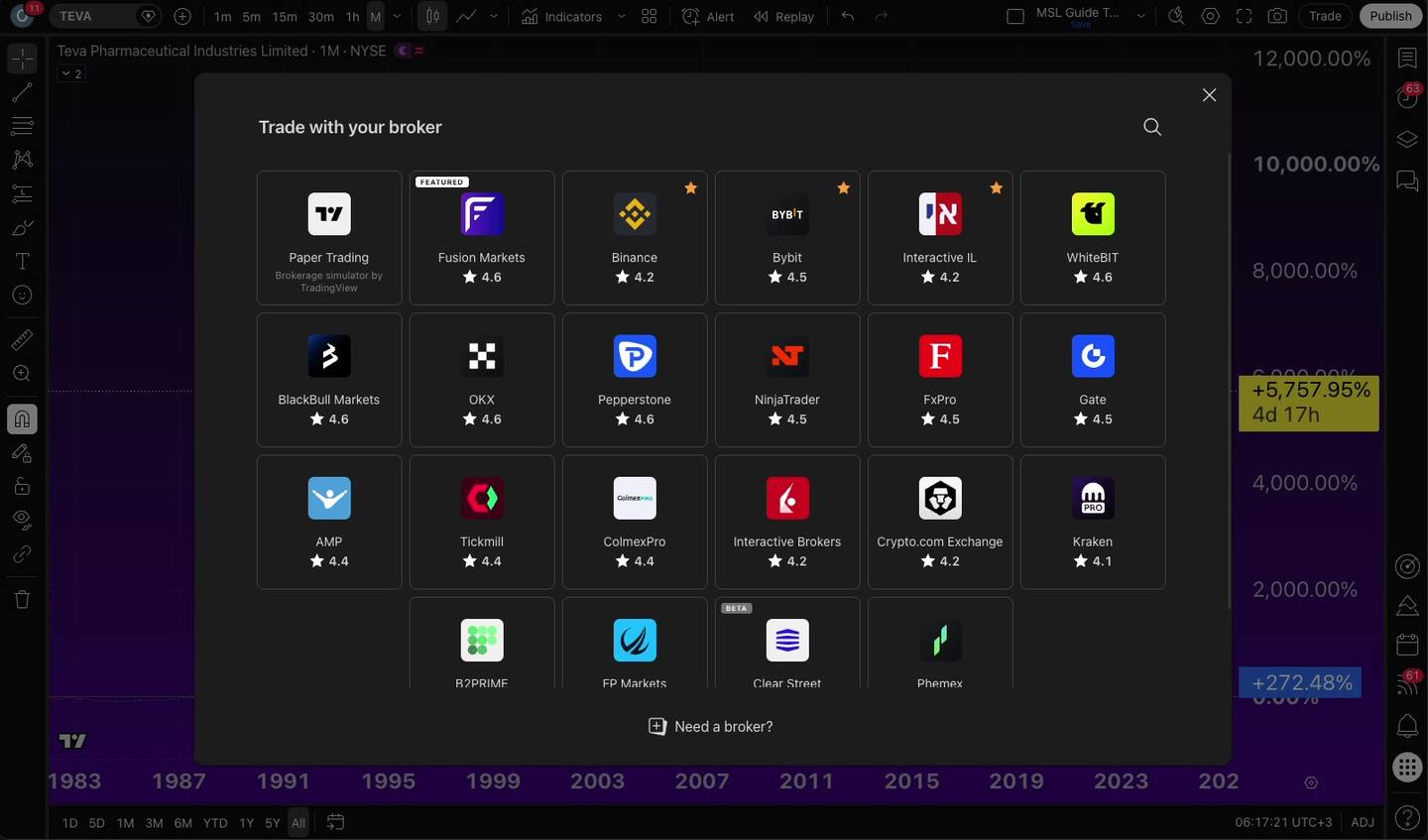Switch to the 5m timeframe
1428x840 pixels.
[252, 17]
